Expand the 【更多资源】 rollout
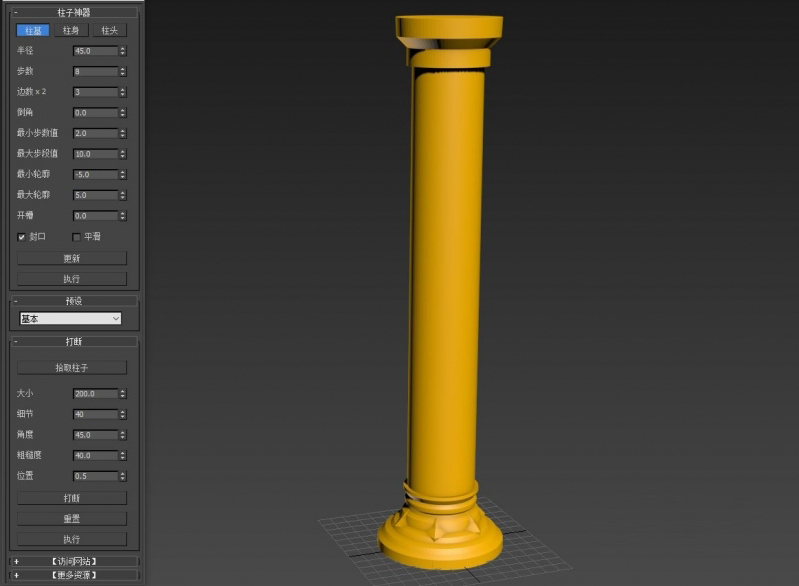This screenshot has height=586, width=799. 73,575
